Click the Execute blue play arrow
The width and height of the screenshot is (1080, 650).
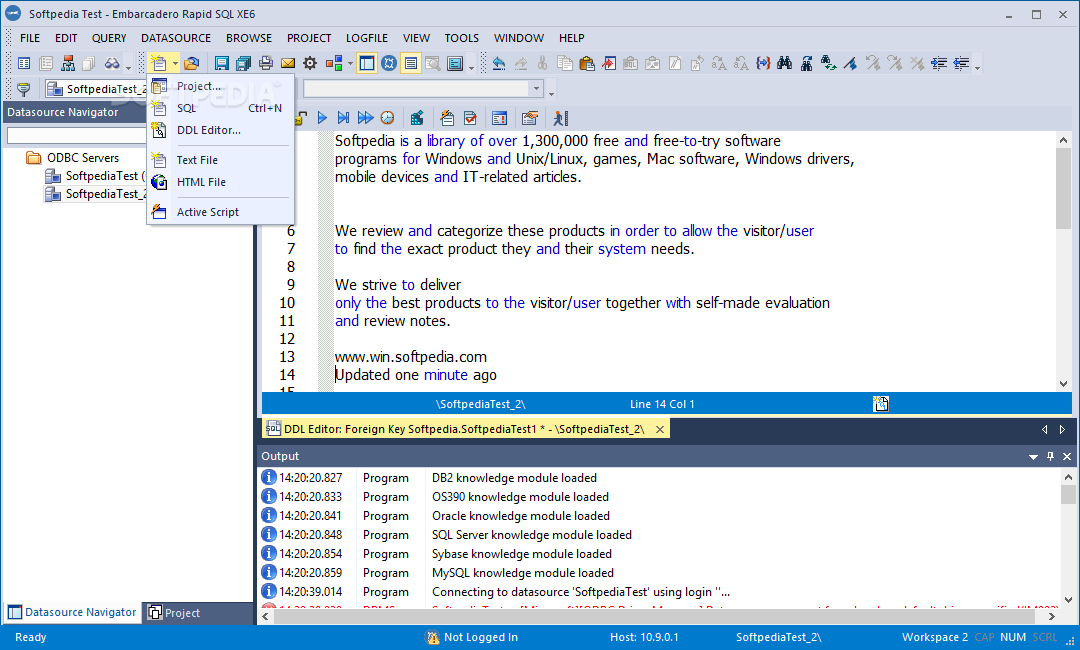[x=322, y=118]
